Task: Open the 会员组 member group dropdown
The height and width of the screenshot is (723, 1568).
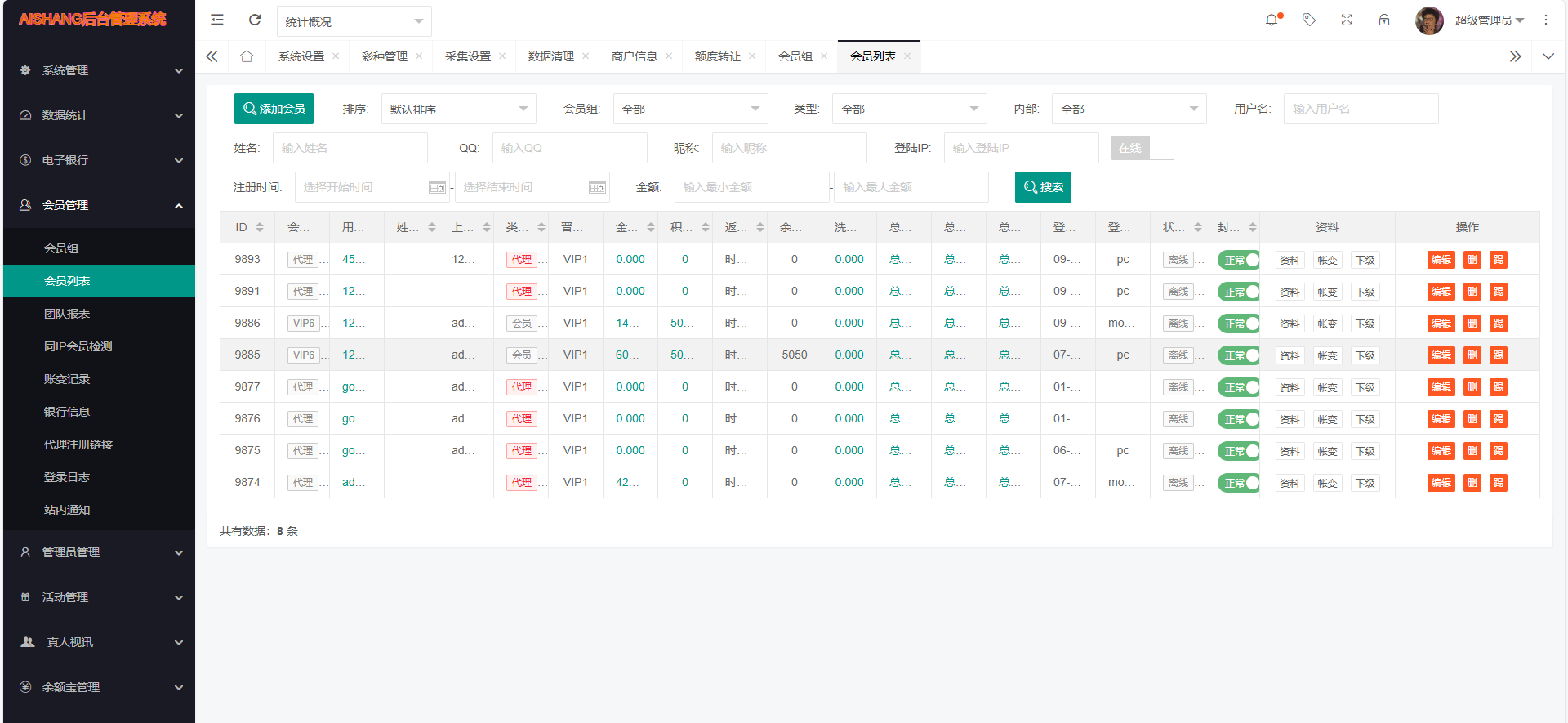Action: tap(690, 109)
